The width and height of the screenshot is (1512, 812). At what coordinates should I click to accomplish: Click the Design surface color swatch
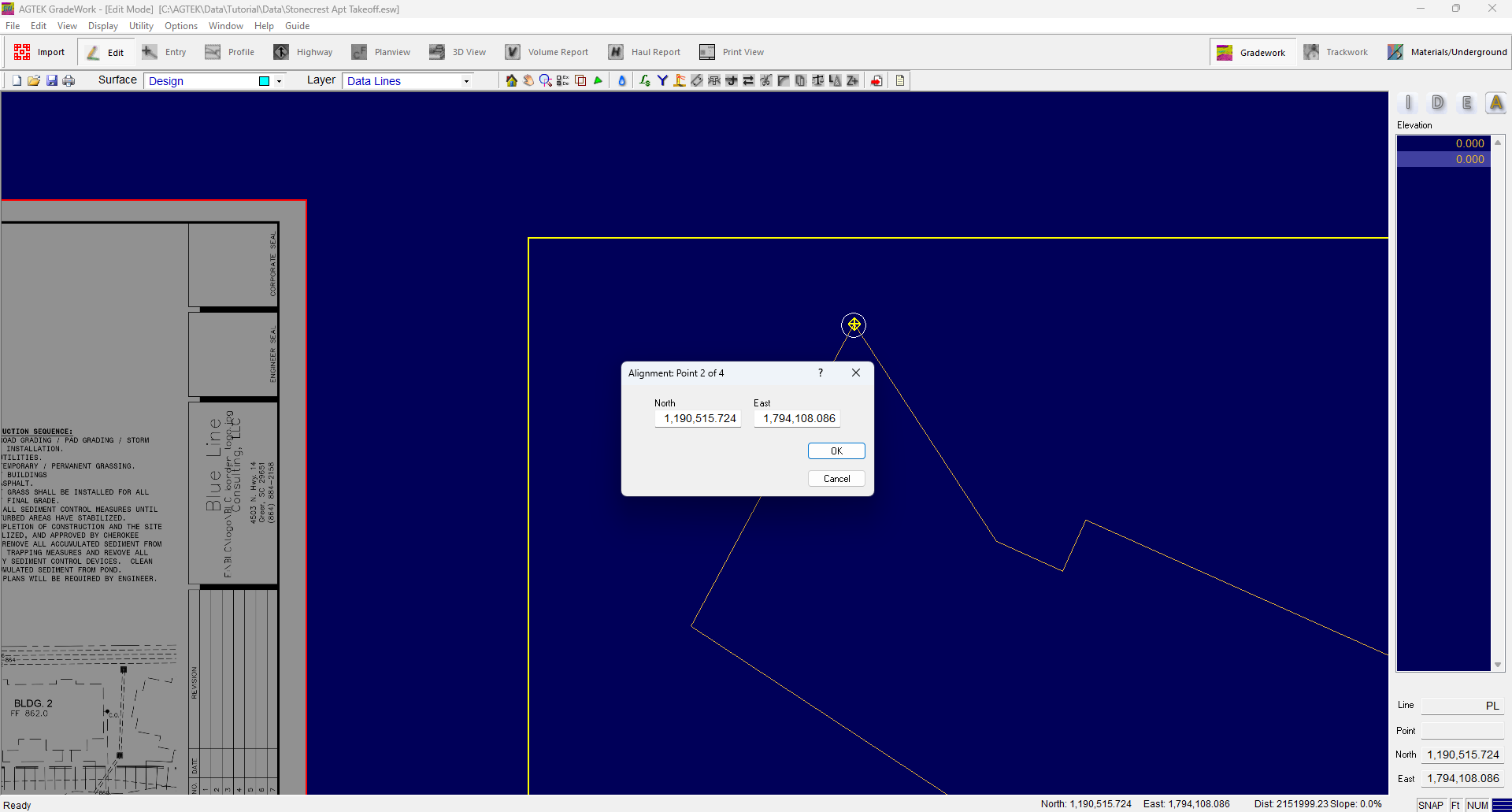coord(265,80)
